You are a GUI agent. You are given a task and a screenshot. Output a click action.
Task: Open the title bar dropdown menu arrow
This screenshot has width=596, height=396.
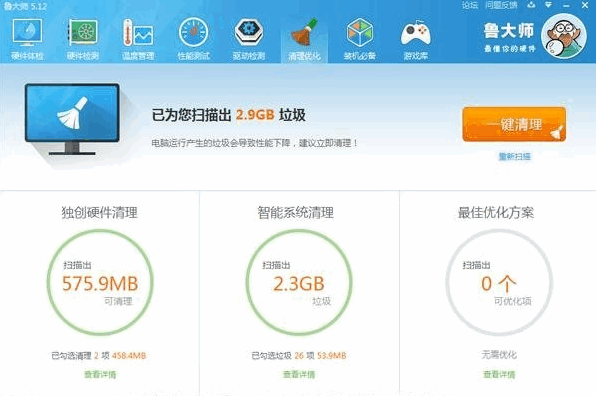point(548,5)
